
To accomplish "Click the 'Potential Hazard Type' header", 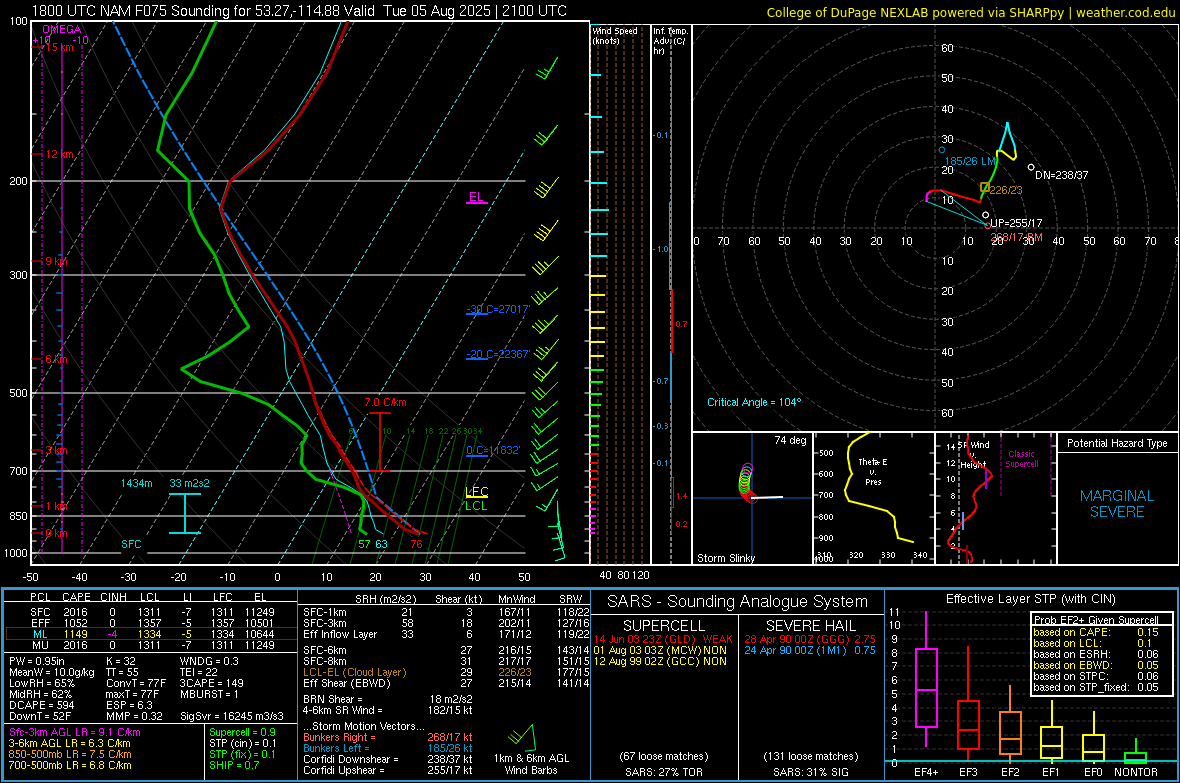I will coord(1118,443).
